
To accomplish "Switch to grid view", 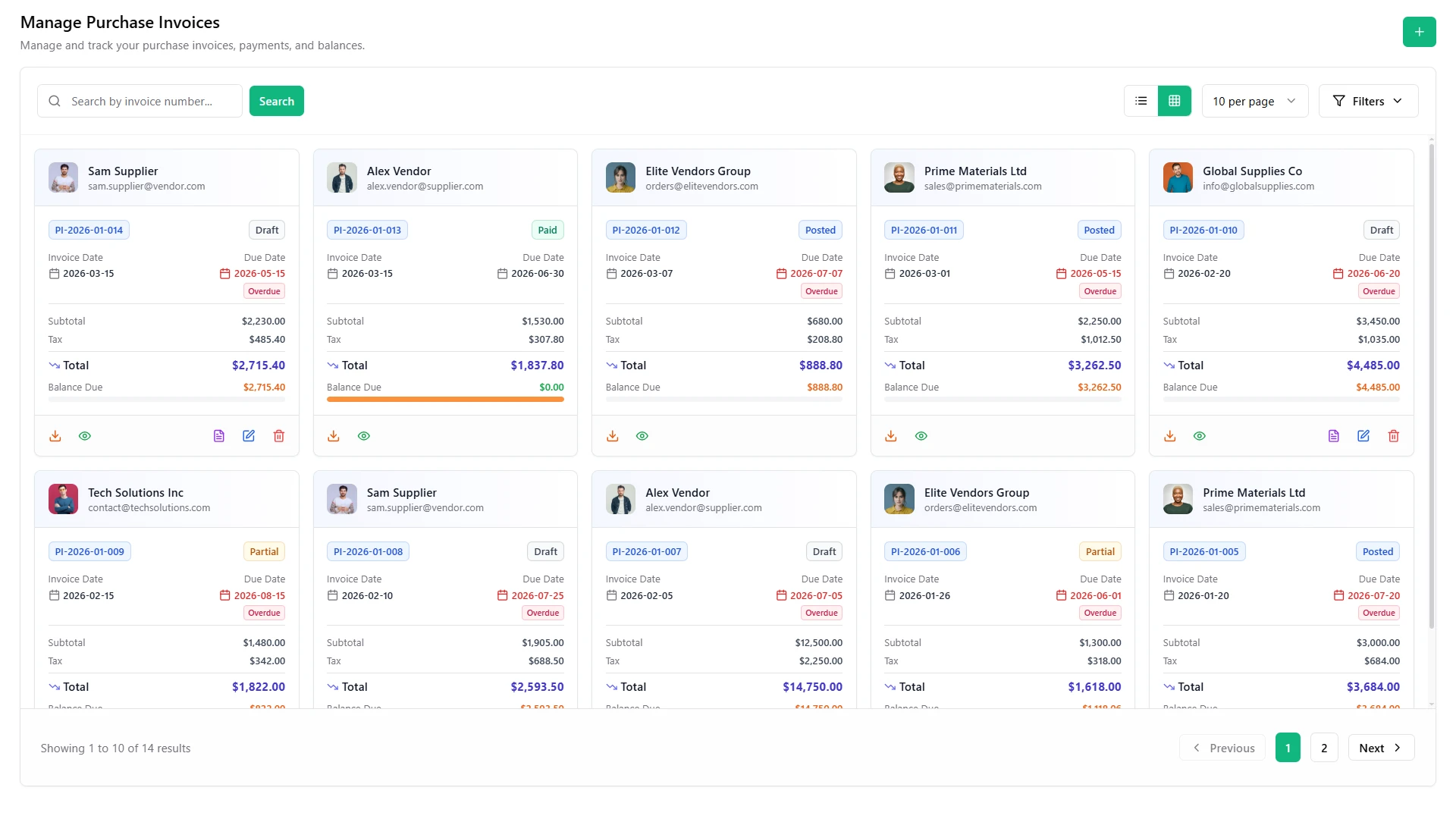I will point(1175,101).
